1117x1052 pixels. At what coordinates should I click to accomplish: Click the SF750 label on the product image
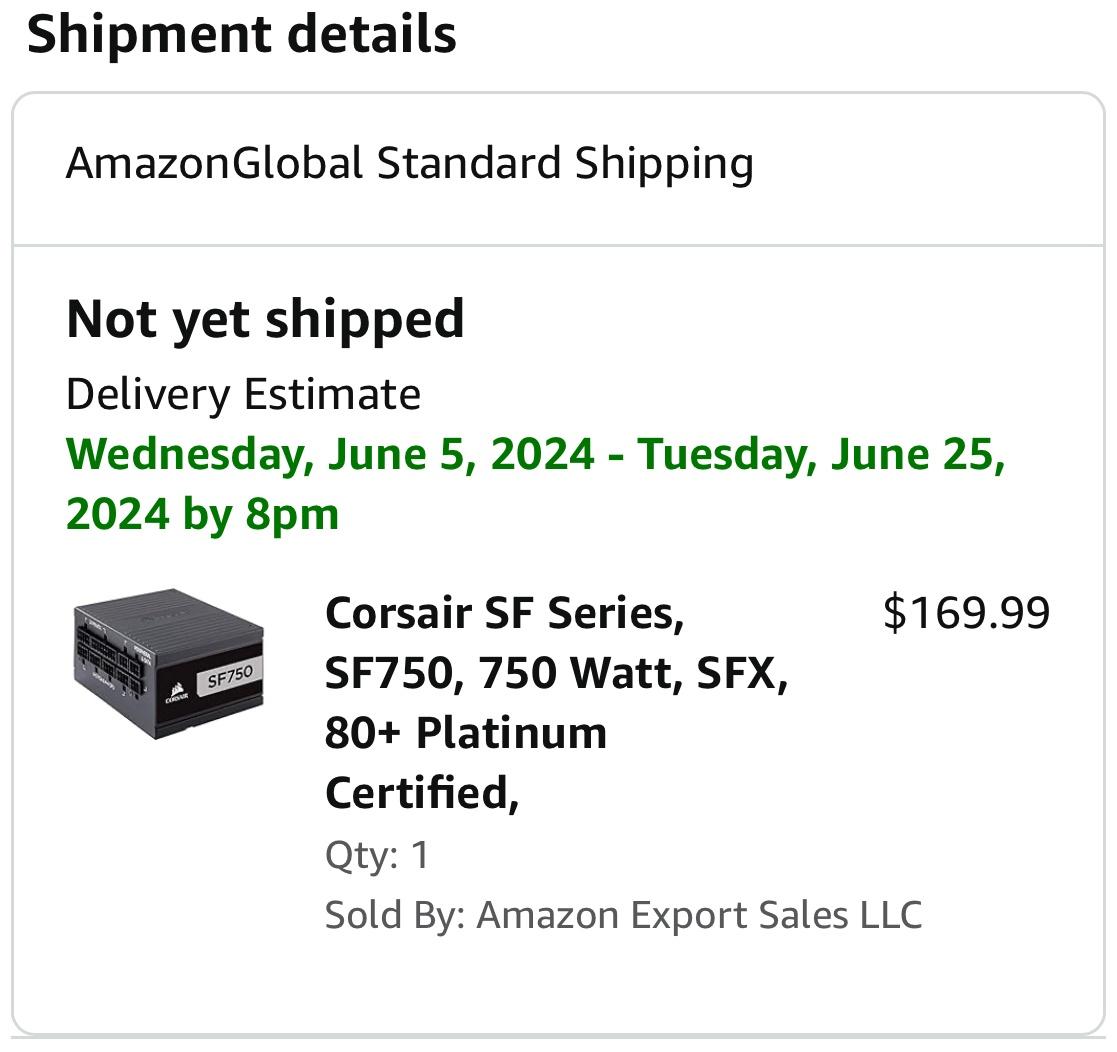[x=229, y=677]
